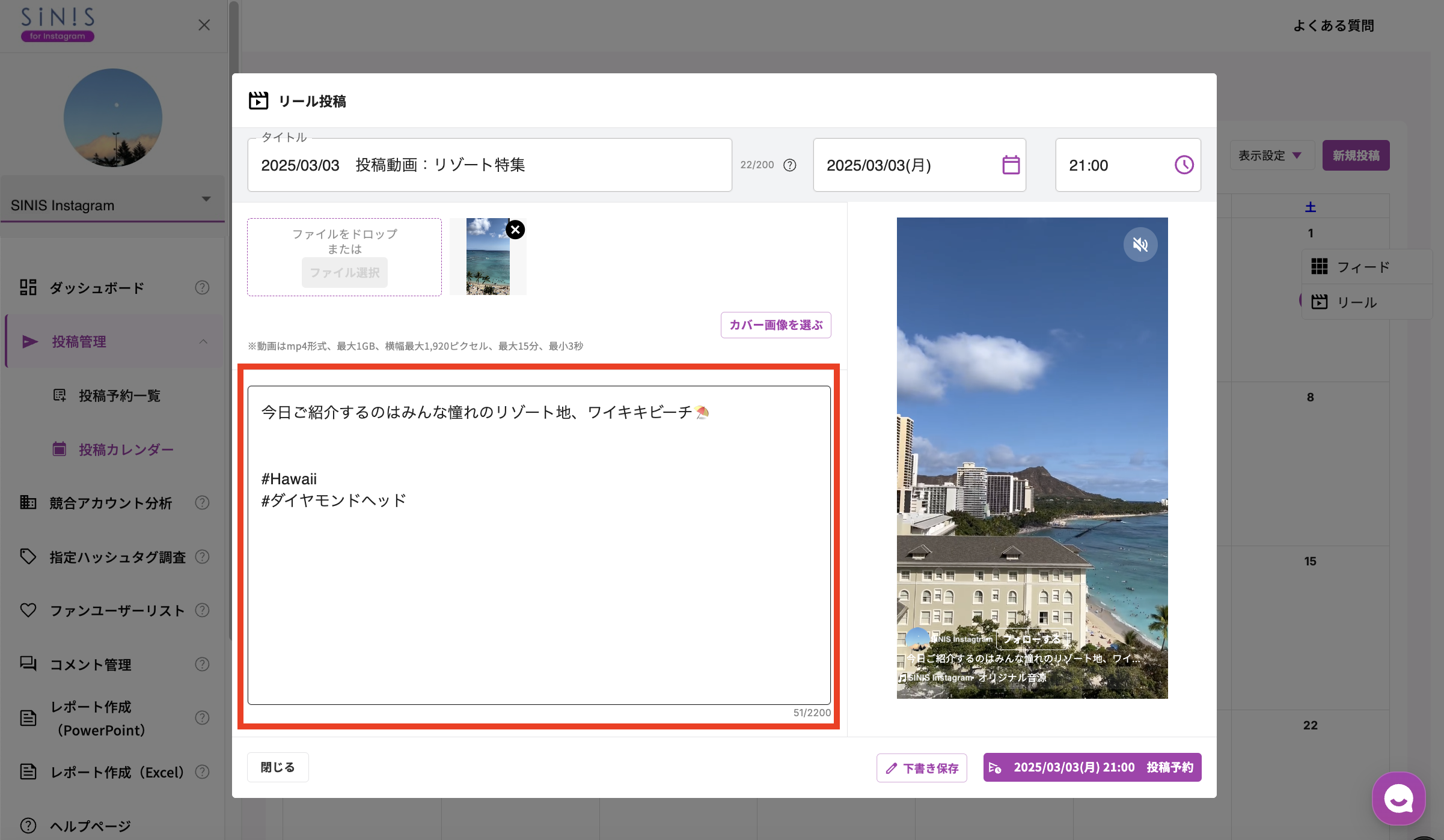
Task: Open 指定ハッシュタグ調査 tag icon
Action: (28, 556)
